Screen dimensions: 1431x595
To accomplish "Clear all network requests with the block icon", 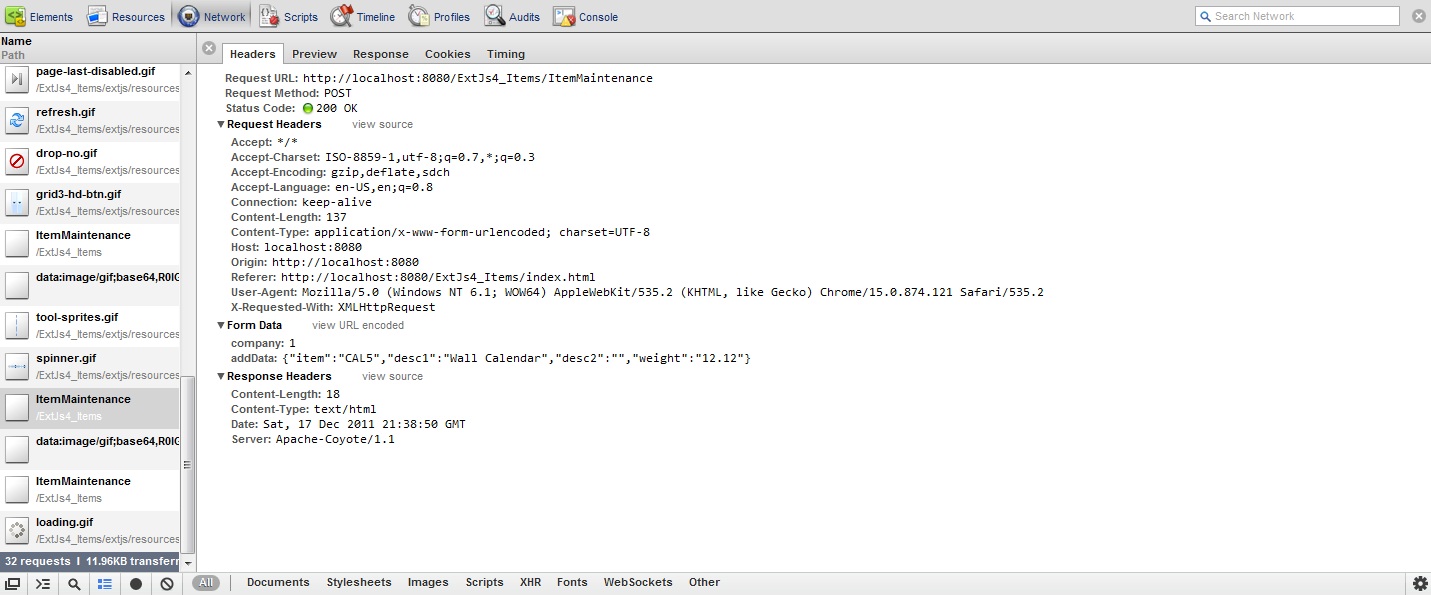I will click(166, 582).
